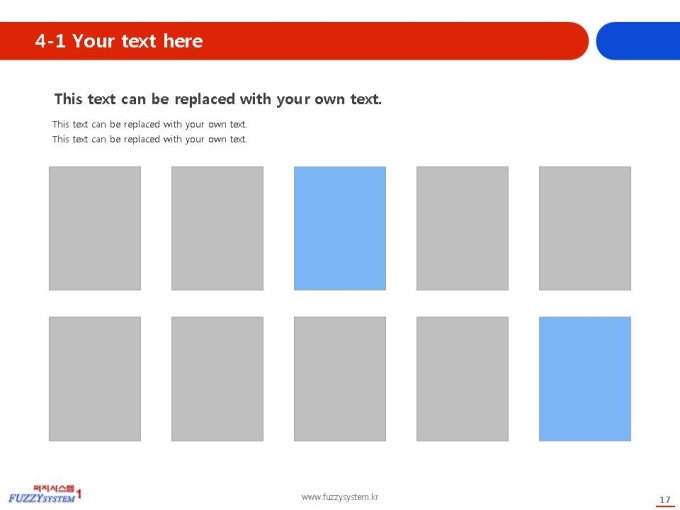This screenshot has width=680, height=510.
Task: Click middle gray placeholder in bottom row
Action: pyautogui.click(x=340, y=379)
